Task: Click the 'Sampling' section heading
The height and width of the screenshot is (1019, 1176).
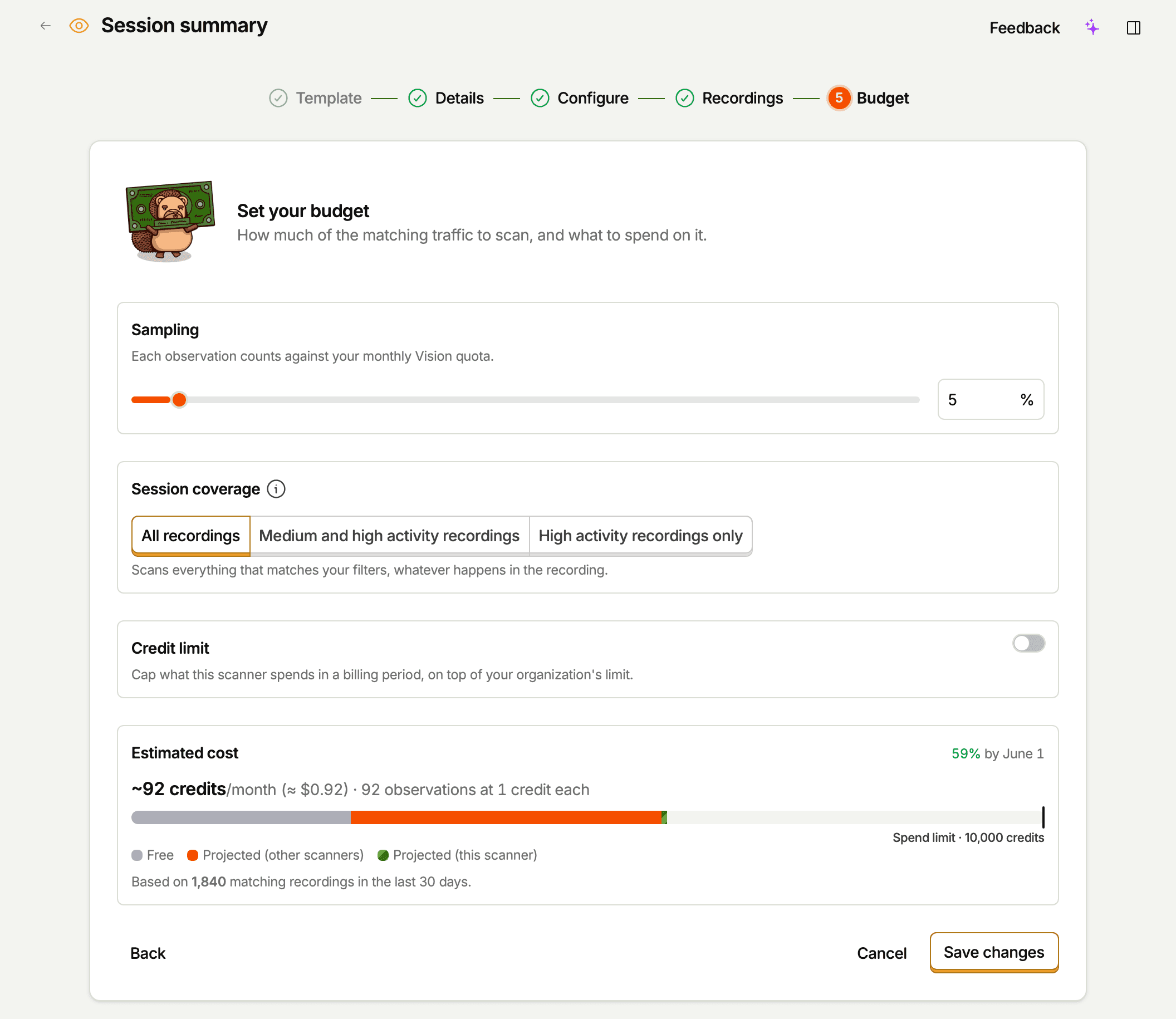Action: [165, 330]
